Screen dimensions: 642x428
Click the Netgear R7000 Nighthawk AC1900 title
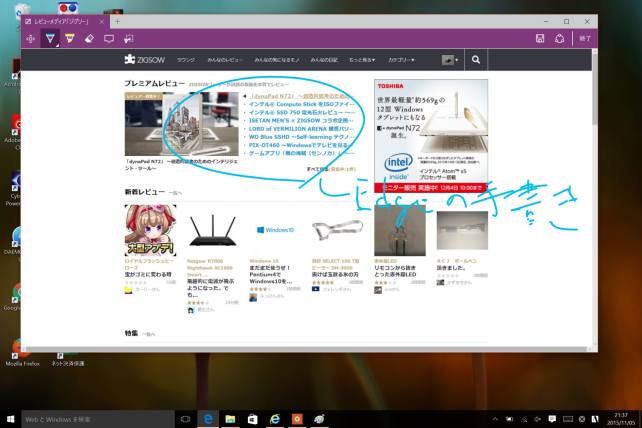coord(210,268)
